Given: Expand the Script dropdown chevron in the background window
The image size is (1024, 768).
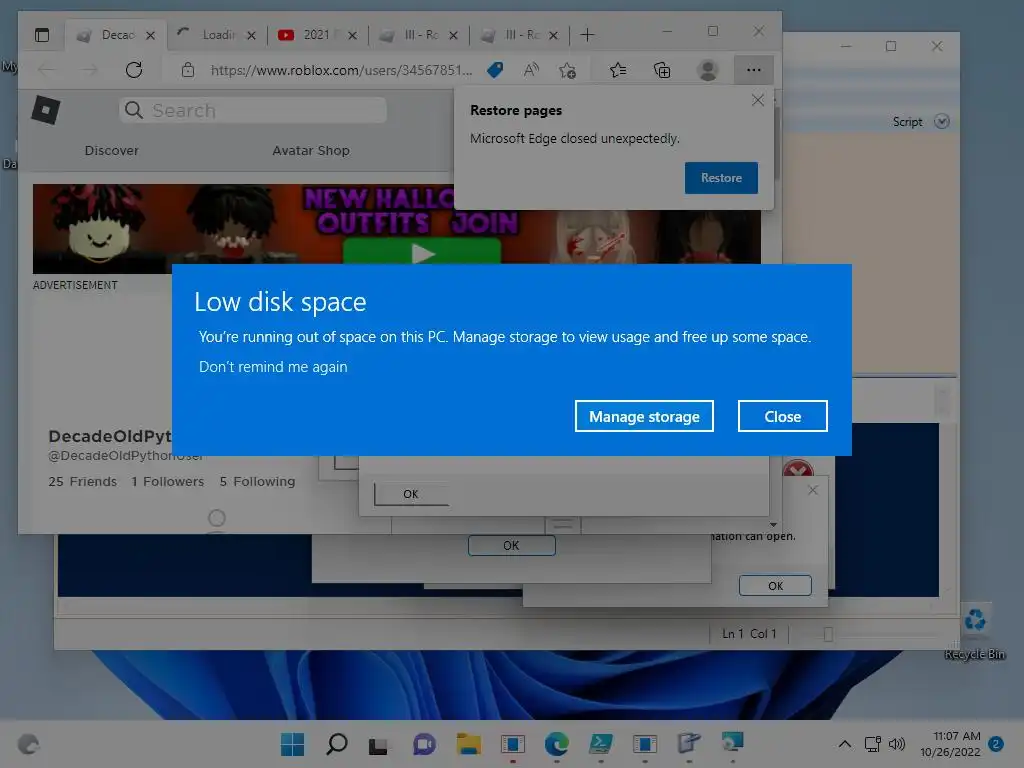Looking at the screenshot, I should pos(942,121).
